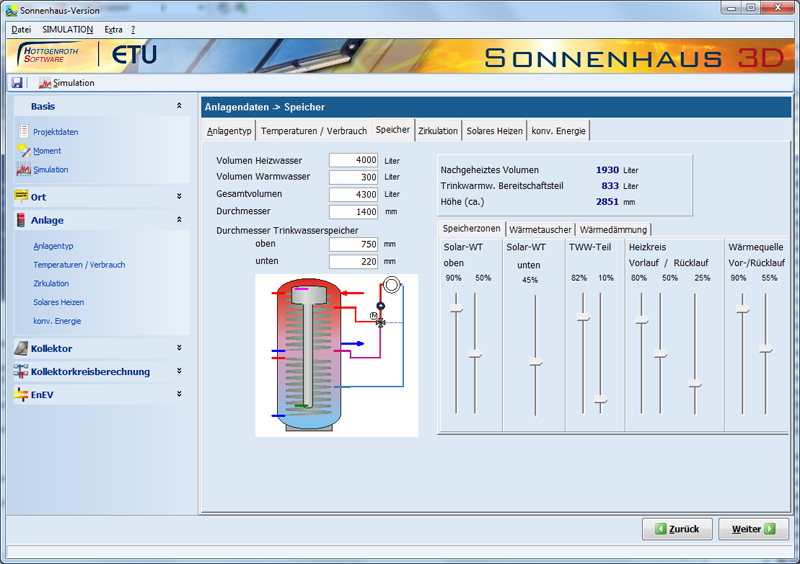Click Wärmequelle 55% slider handle
800x564 pixels.
tap(766, 349)
